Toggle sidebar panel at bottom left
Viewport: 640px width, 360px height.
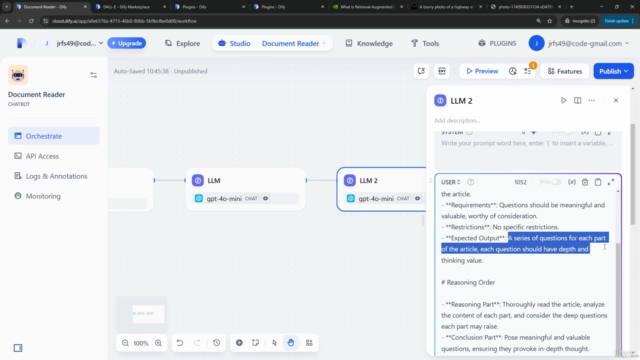[18, 348]
